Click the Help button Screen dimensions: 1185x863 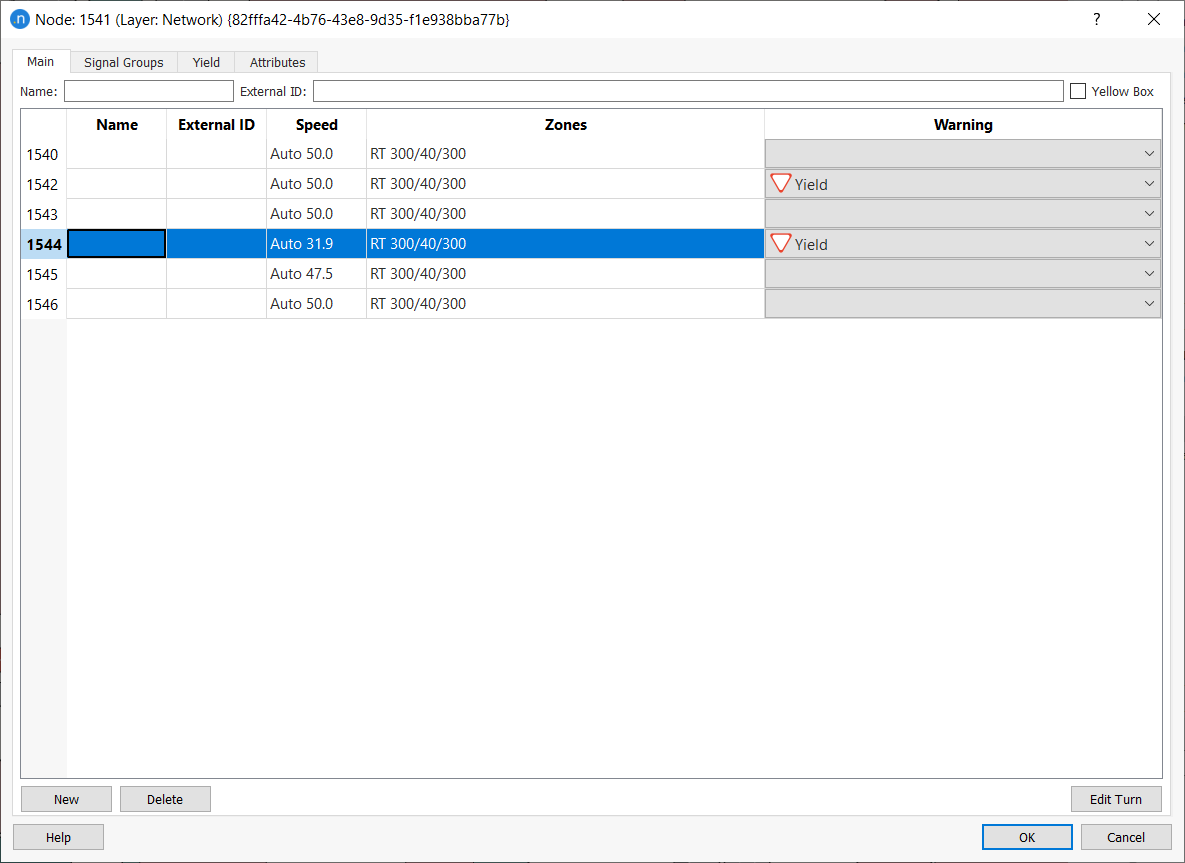(58, 837)
